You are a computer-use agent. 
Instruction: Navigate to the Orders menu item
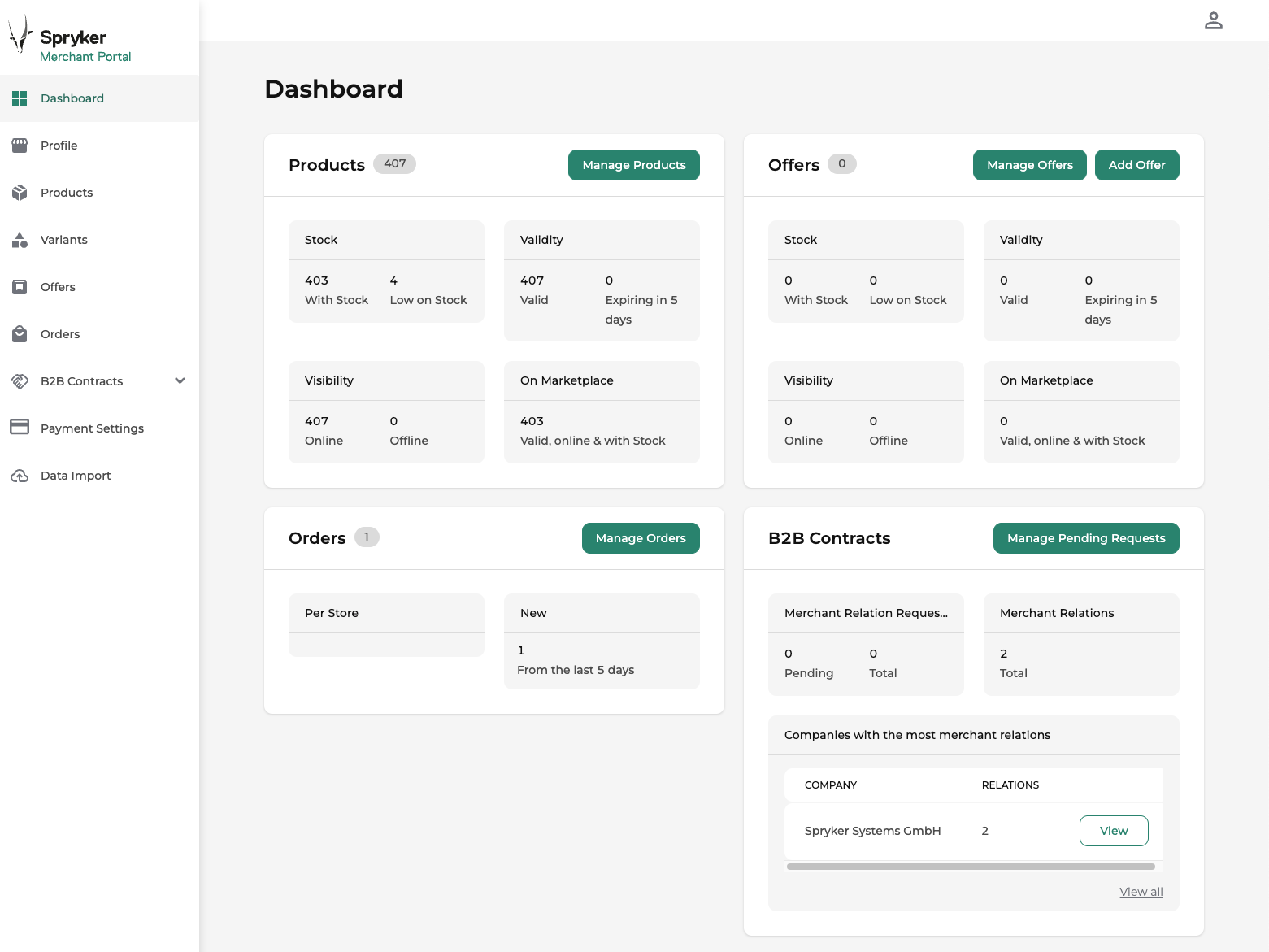[x=59, y=333]
